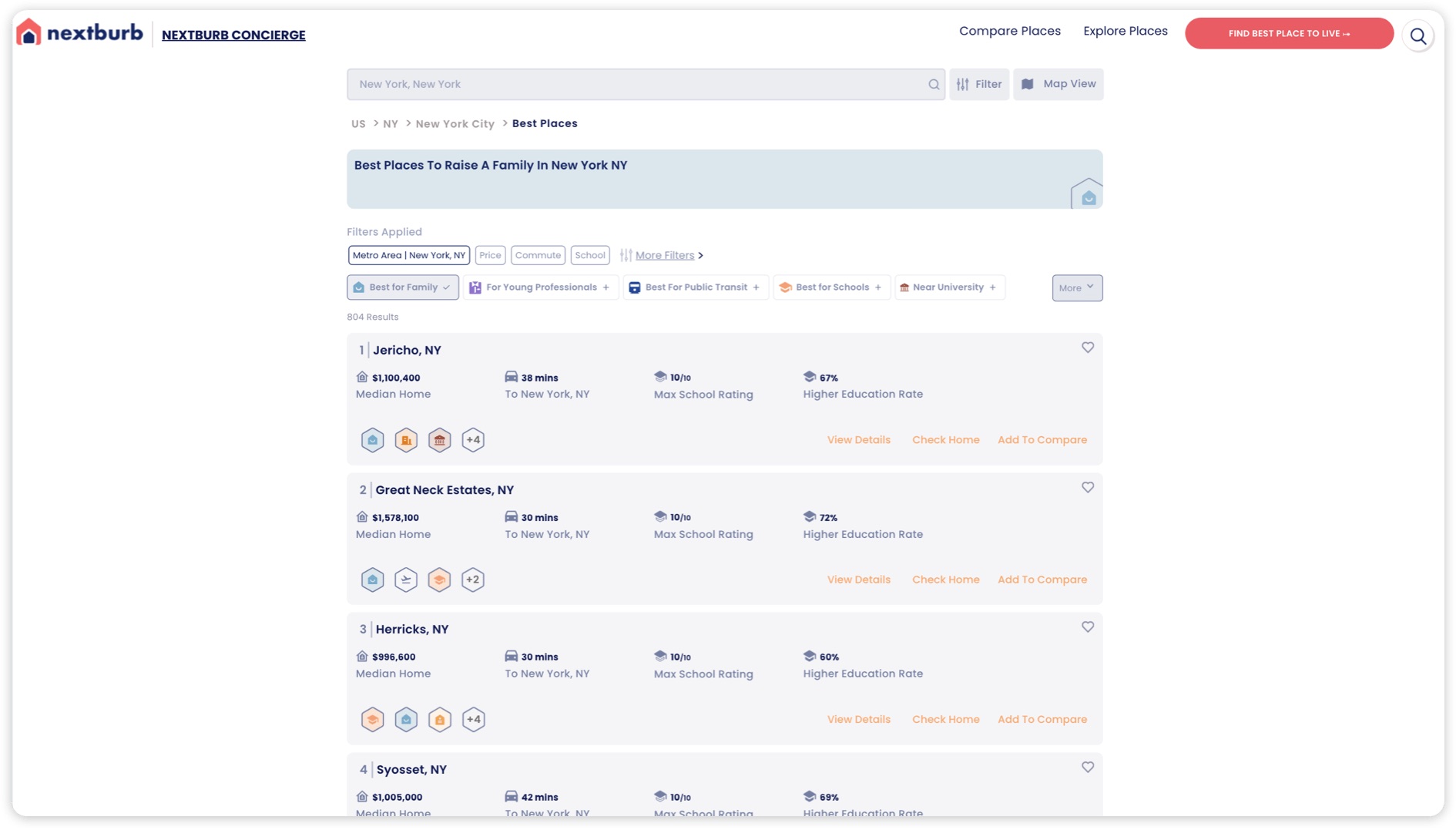
Task: Check Home for Jericho, NY
Action: click(945, 440)
